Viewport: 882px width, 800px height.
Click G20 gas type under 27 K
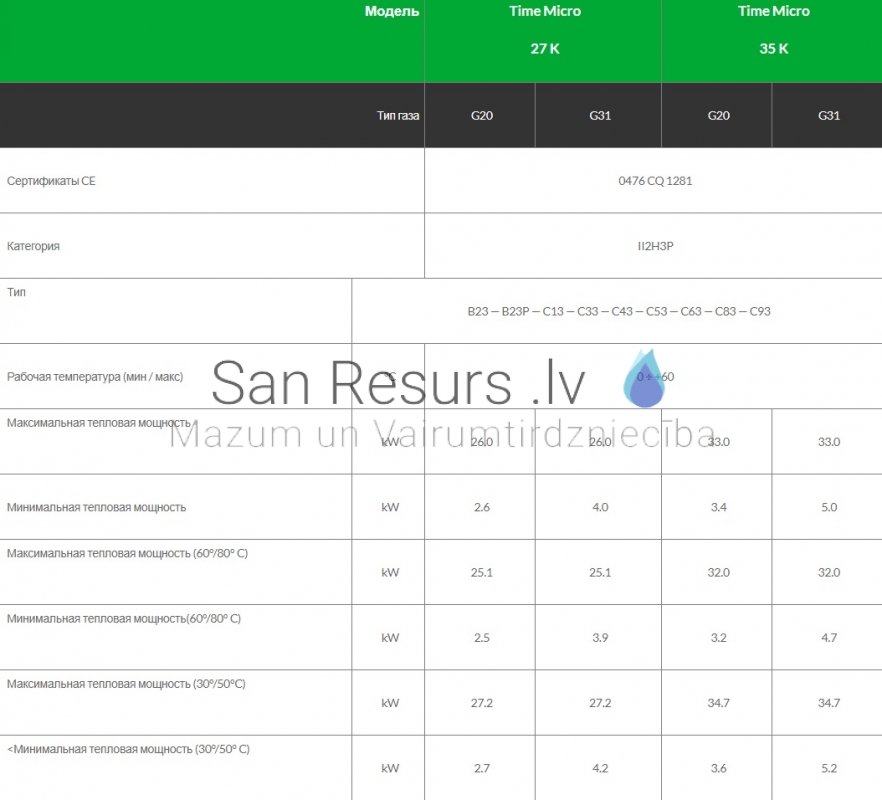click(482, 115)
